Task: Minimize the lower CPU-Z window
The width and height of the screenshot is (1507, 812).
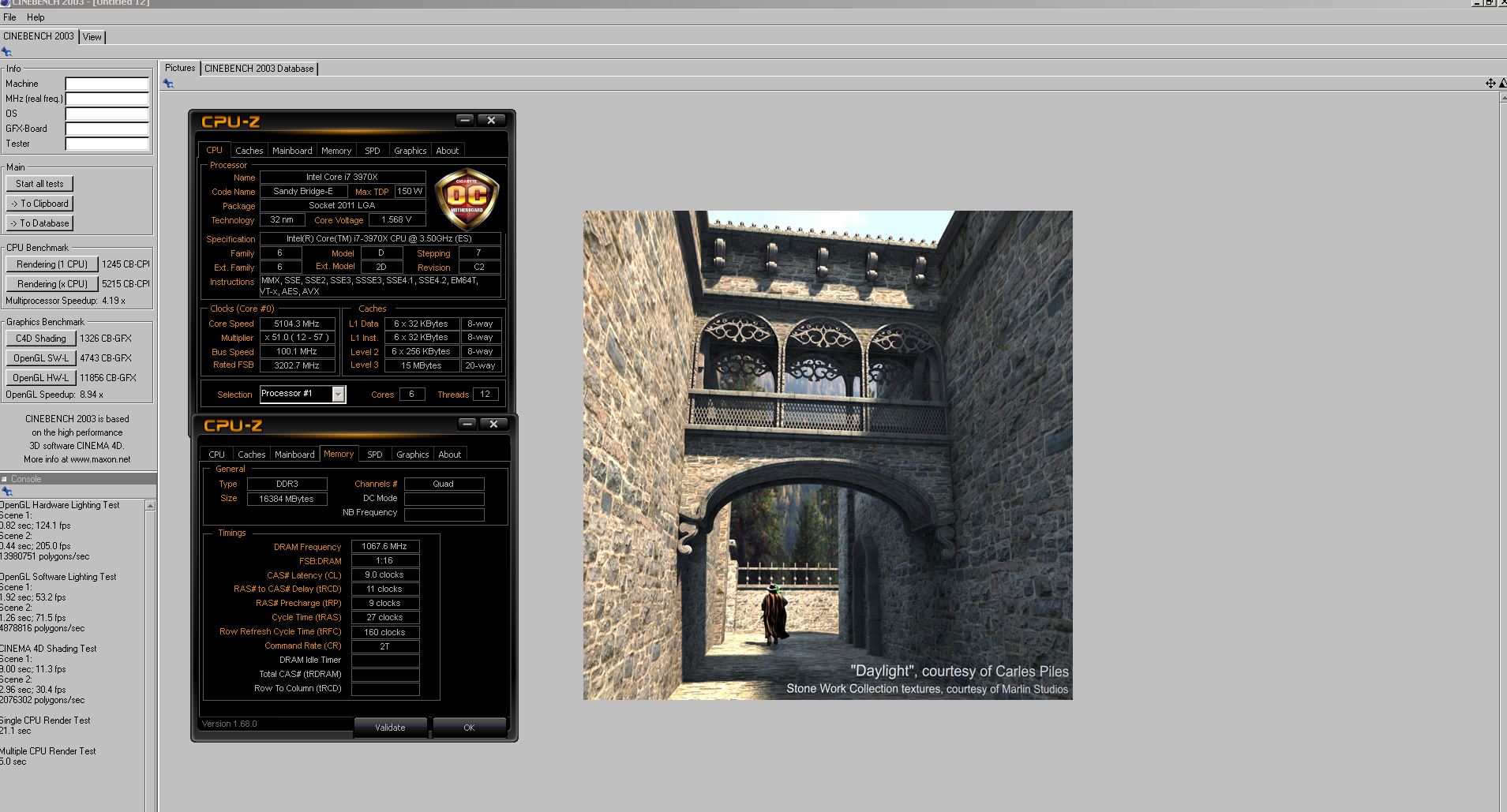Action: click(467, 424)
